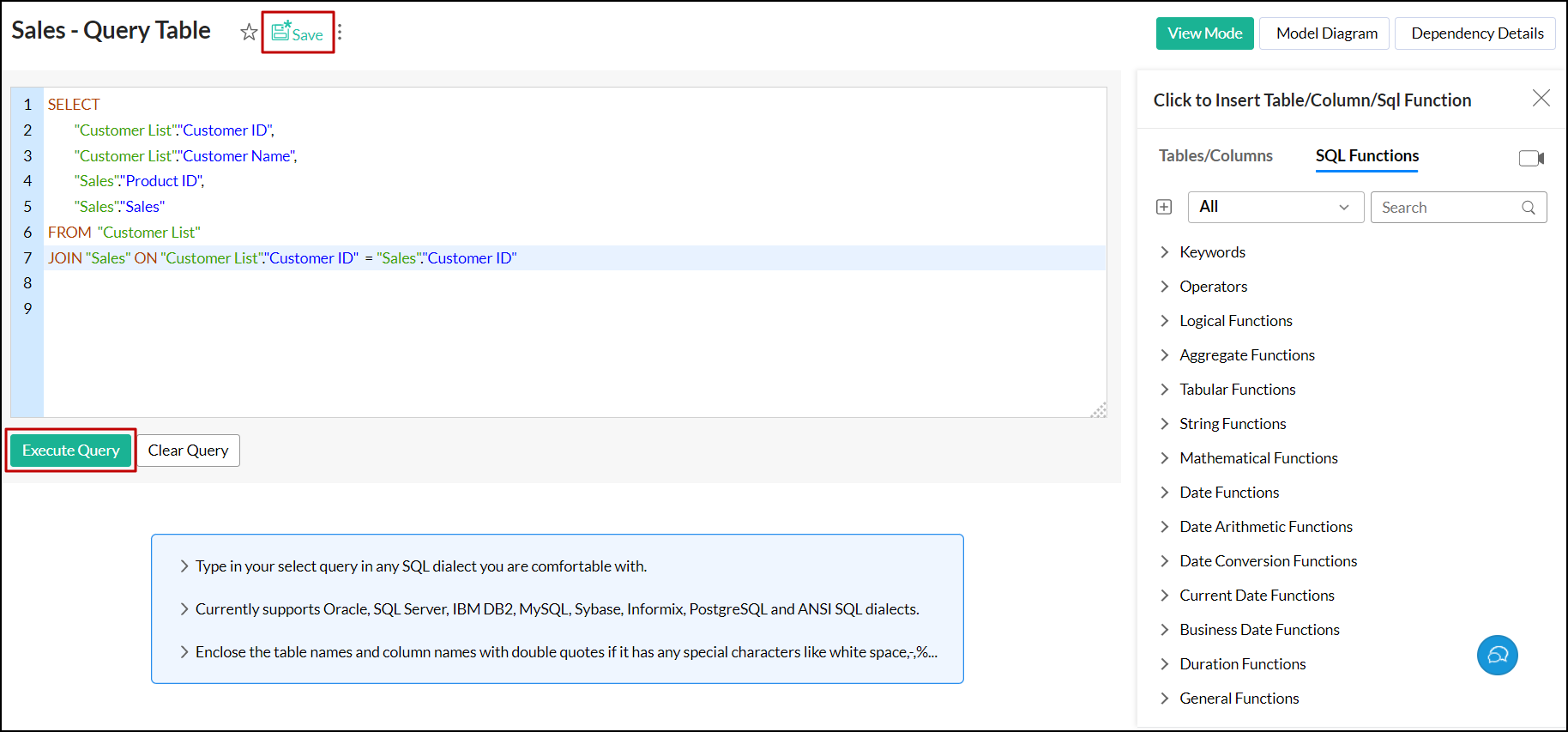Select the SQL Functions tab
Image resolution: width=1568 pixels, height=732 pixels.
[x=1366, y=156]
